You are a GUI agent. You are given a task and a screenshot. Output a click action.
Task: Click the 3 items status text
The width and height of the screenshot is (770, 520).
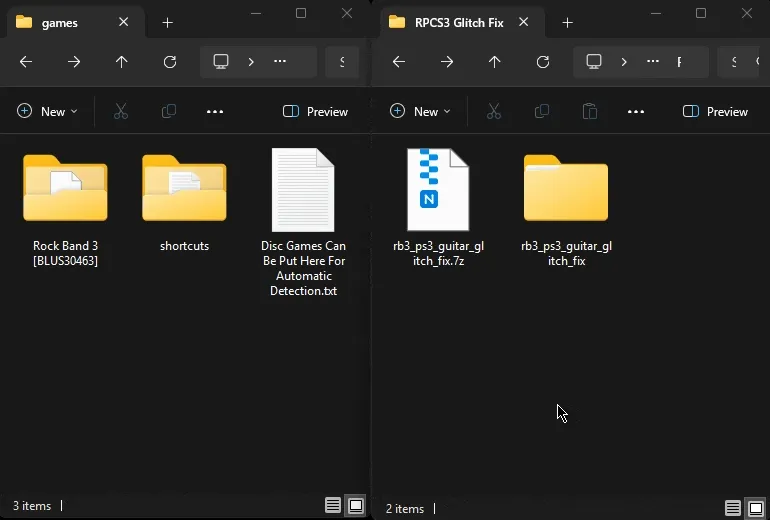click(31, 506)
